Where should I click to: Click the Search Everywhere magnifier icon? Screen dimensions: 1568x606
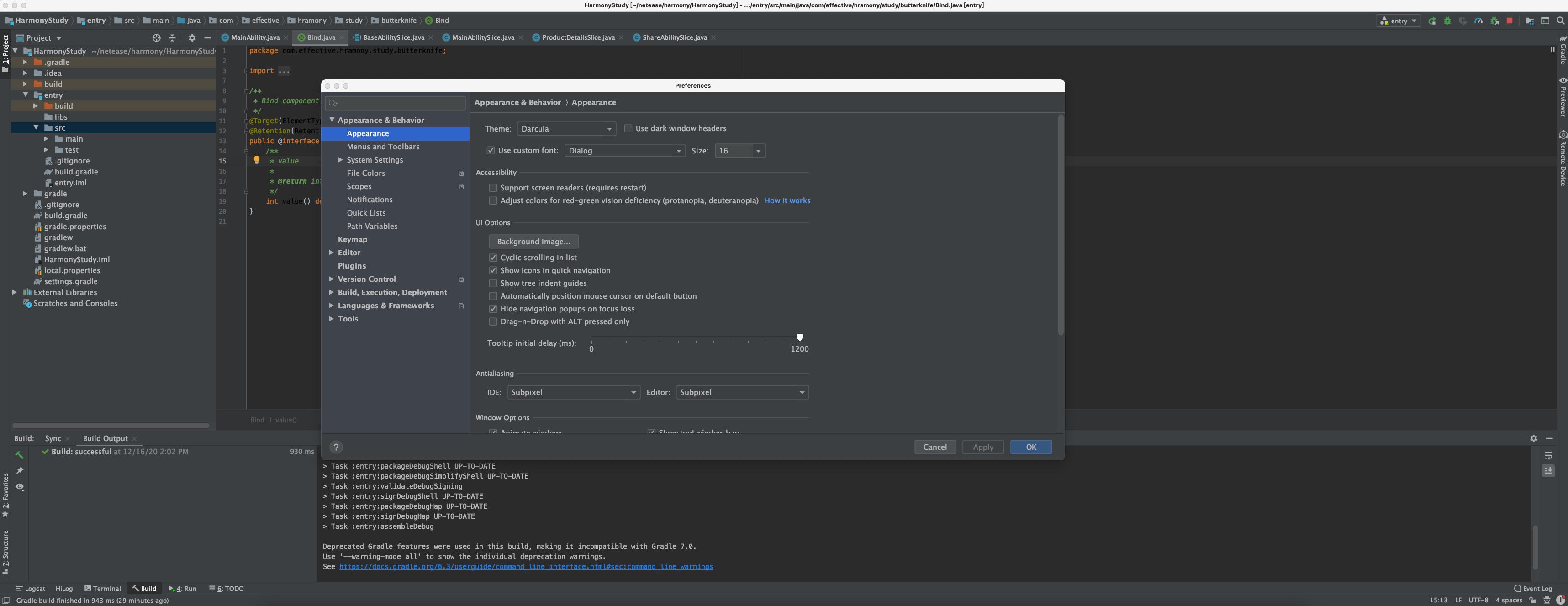[x=1560, y=21]
